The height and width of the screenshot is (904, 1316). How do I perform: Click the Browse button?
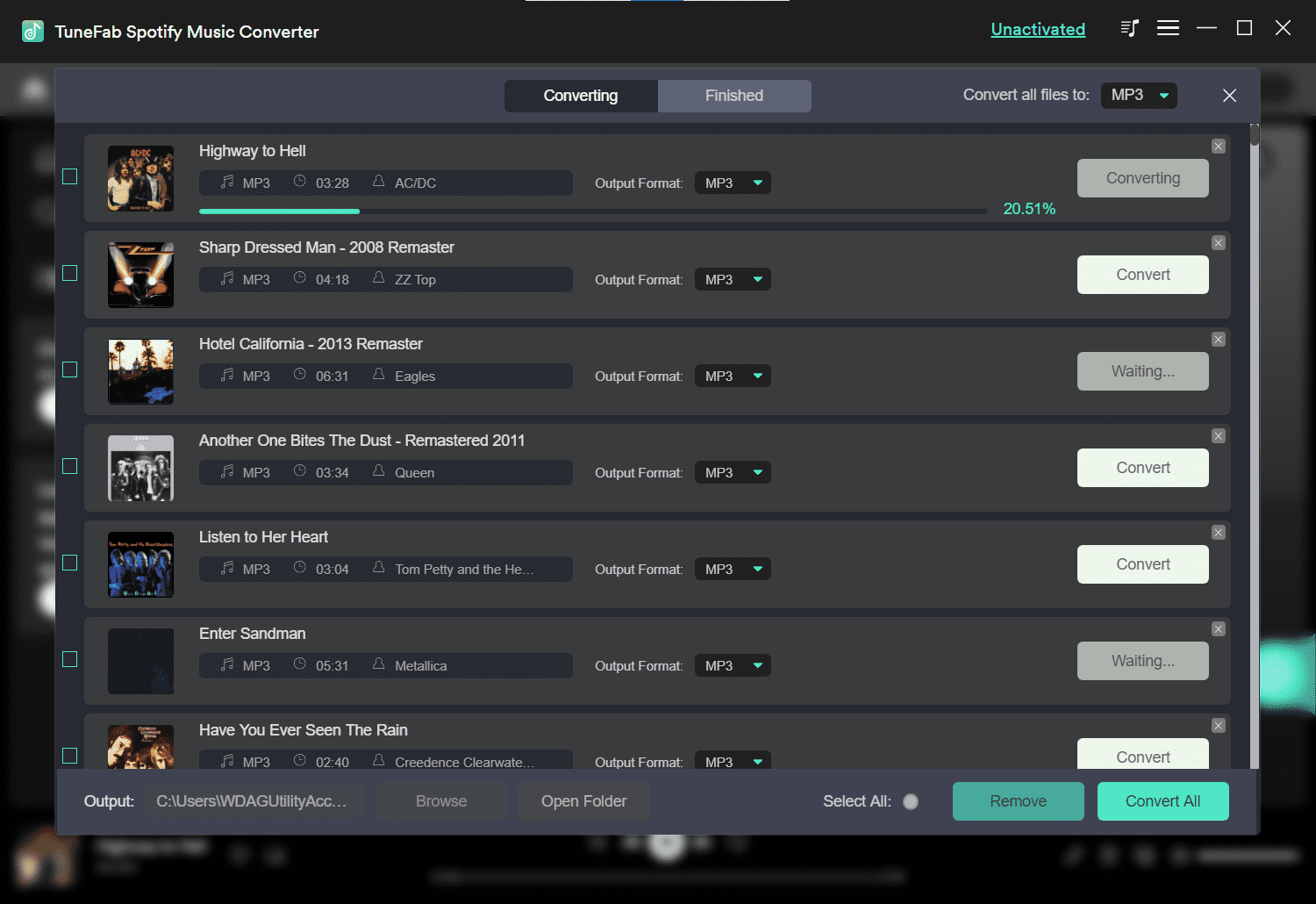pyautogui.click(x=441, y=801)
